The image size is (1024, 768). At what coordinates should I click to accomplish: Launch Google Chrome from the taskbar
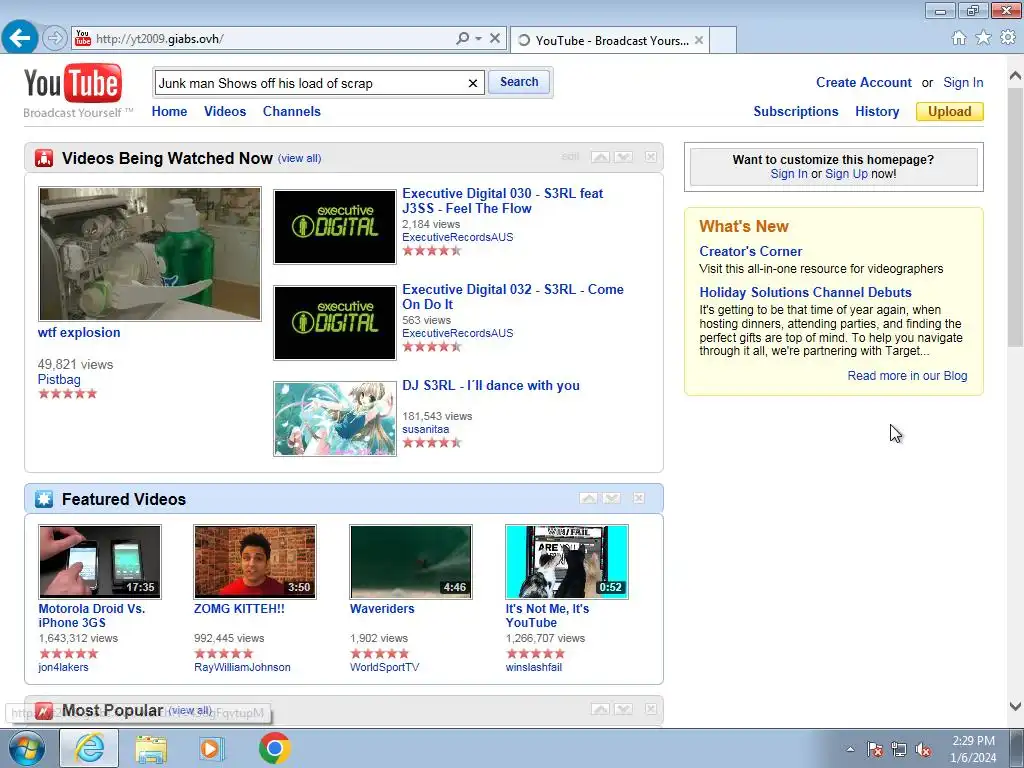(x=274, y=748)
